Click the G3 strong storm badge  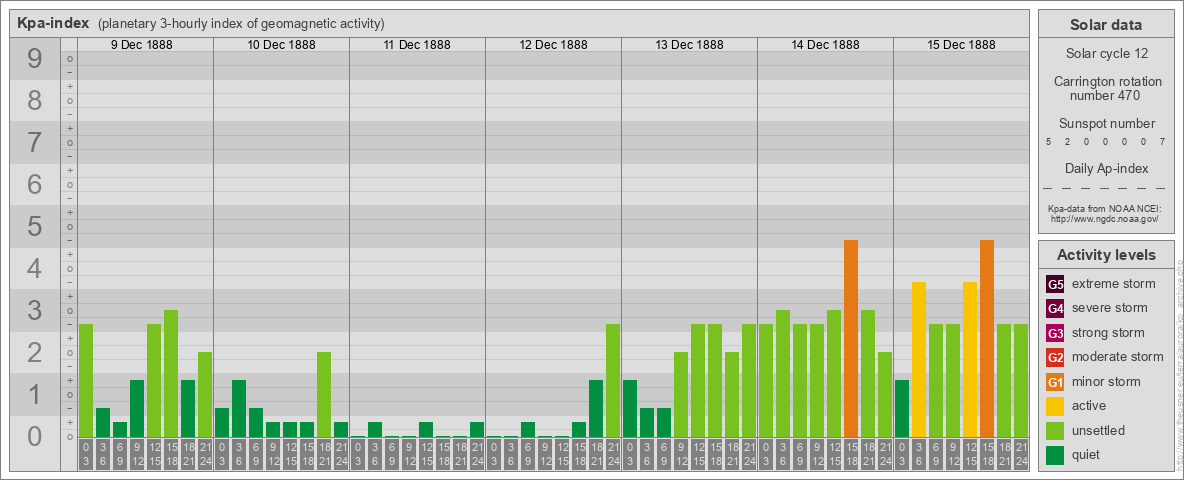coord(1055,333)
